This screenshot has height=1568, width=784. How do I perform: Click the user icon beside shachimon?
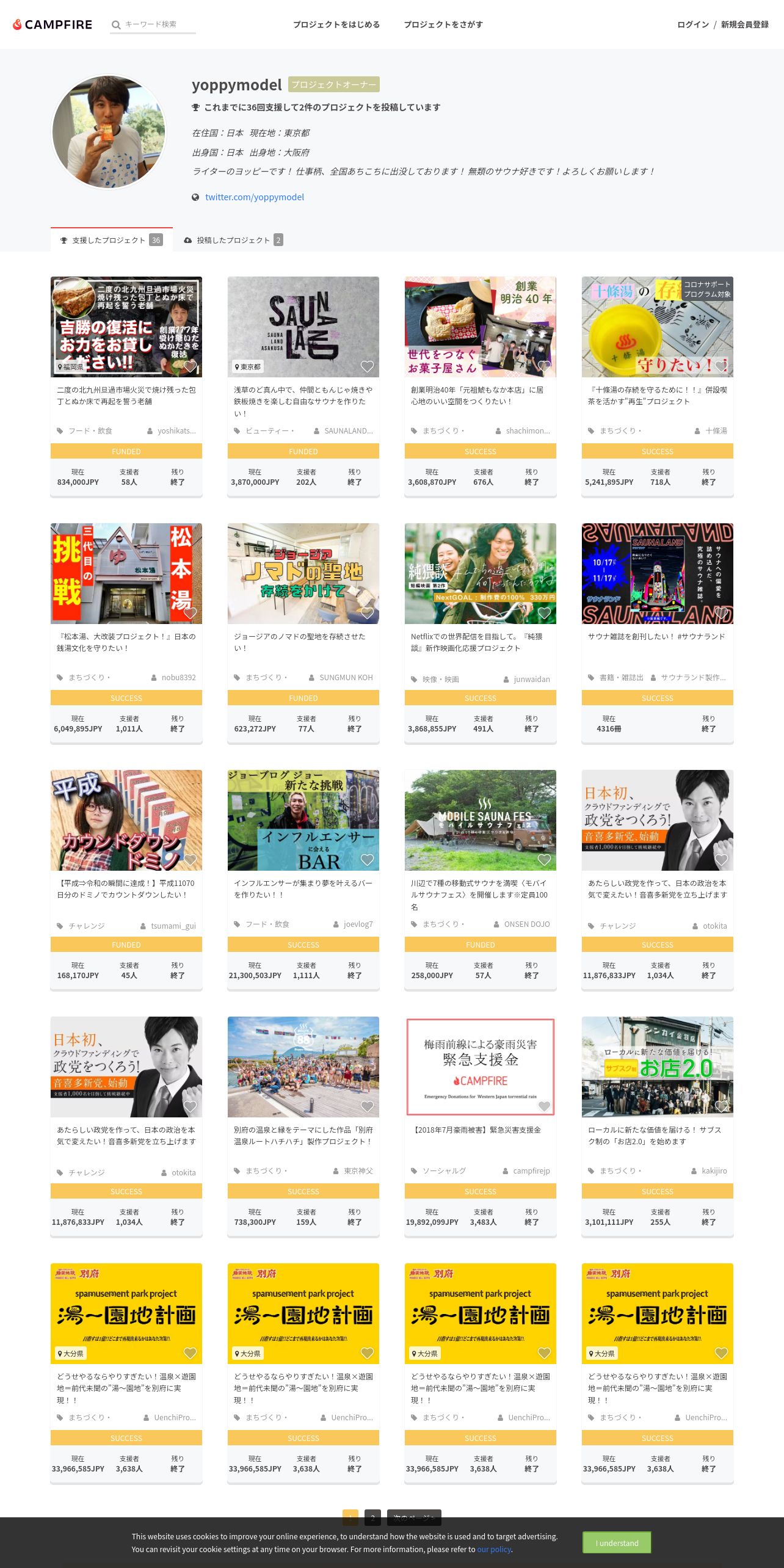tap(498, 431)
